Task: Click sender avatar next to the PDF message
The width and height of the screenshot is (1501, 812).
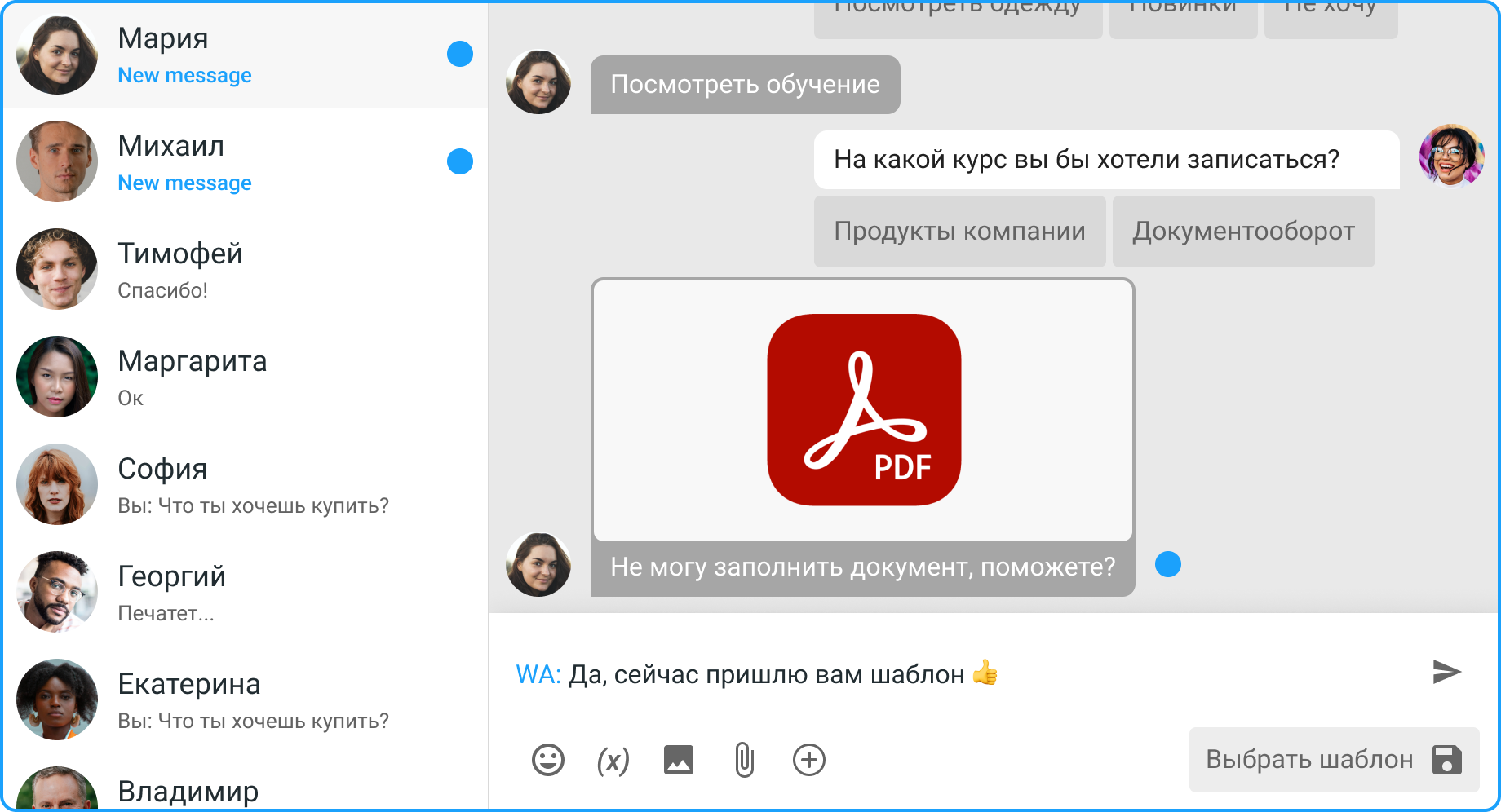Action: point(538,564)
